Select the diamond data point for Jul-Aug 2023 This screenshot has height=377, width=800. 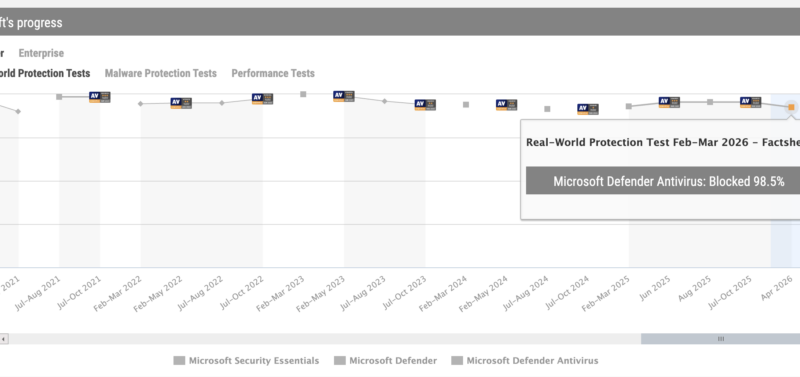click(385, 102)
